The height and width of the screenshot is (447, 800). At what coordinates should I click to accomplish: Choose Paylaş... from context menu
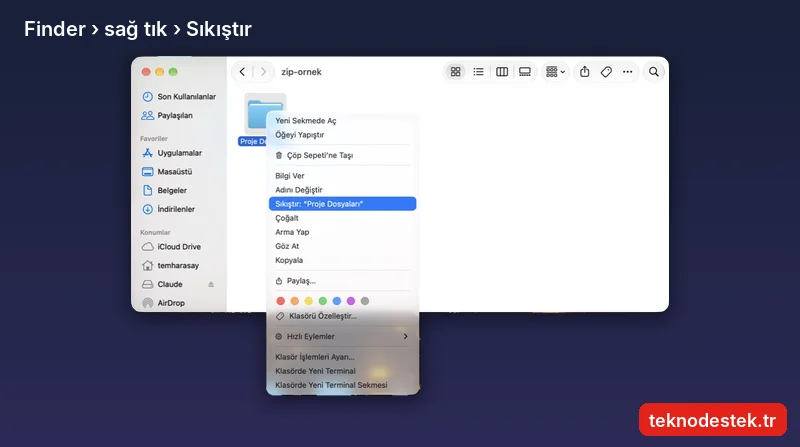click(x=342, y=281)
